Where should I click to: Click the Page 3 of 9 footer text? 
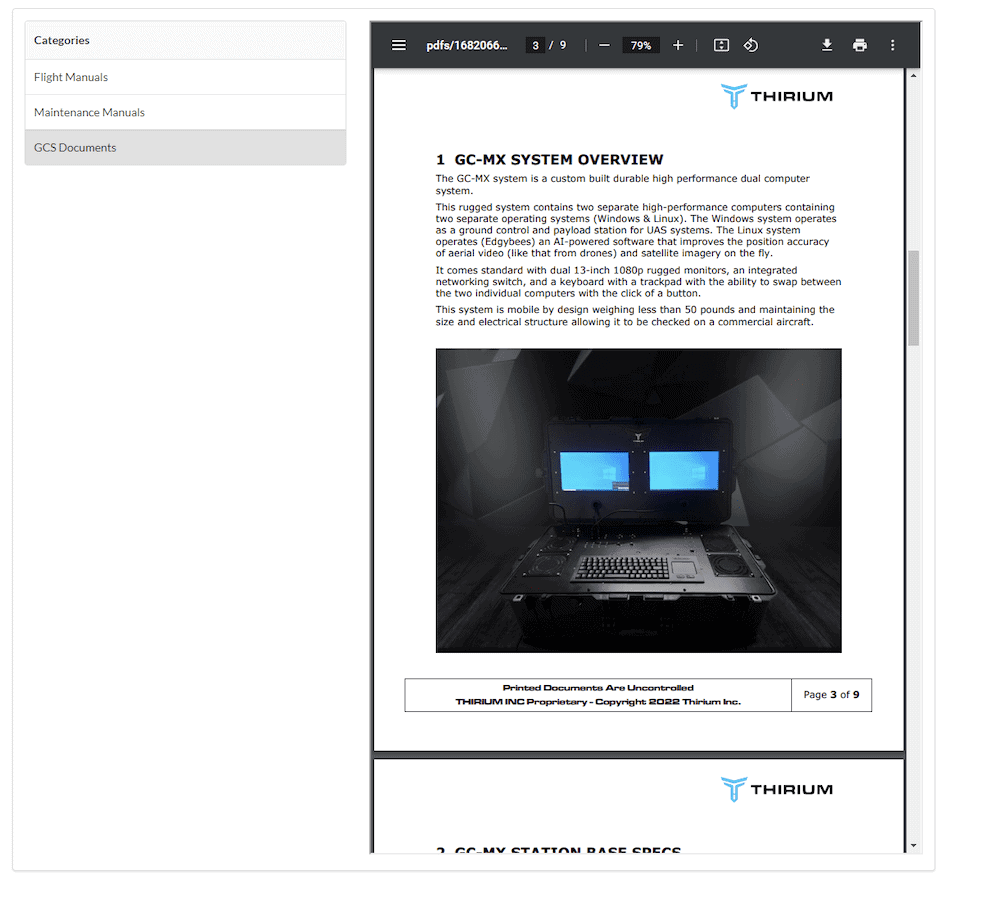coord(831,695)
